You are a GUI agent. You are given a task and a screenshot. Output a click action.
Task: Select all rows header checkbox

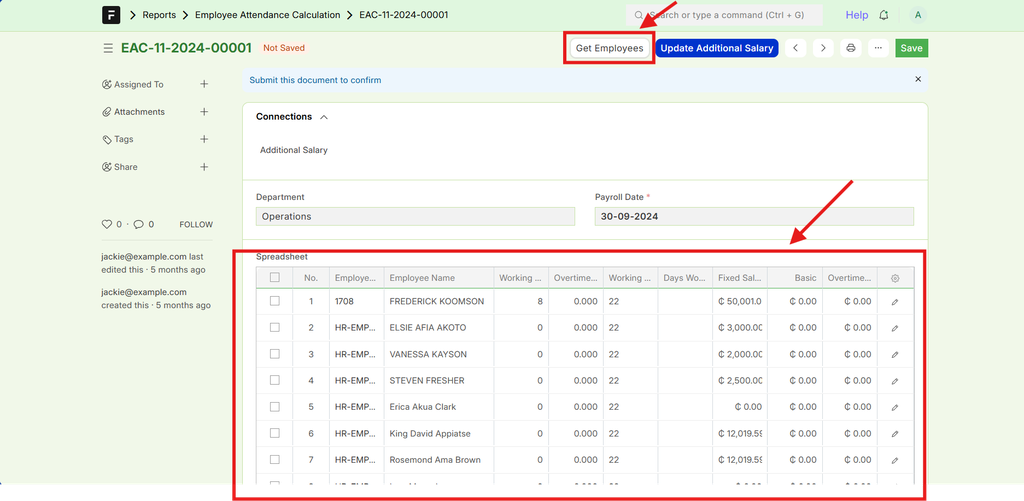pyautogui.click(x=275, y=277)
